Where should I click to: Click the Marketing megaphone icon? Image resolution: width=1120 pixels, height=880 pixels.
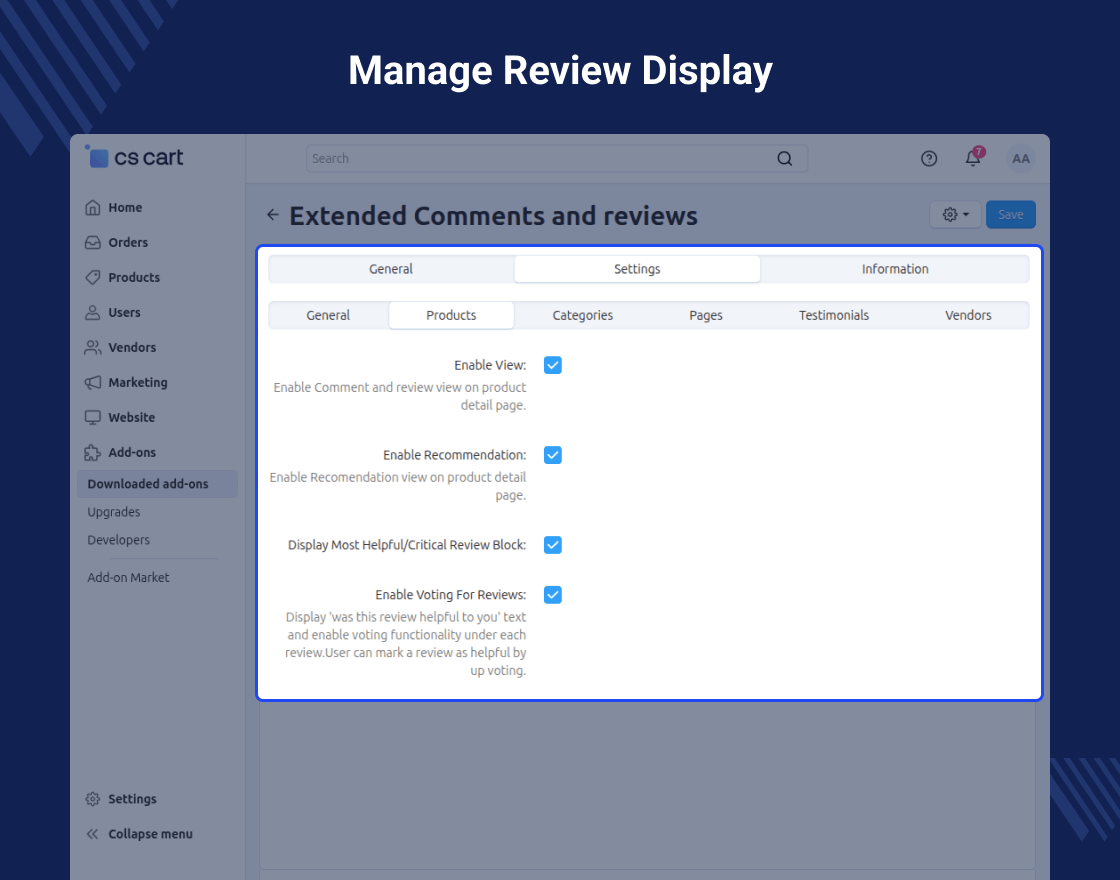tap(93, 382)
